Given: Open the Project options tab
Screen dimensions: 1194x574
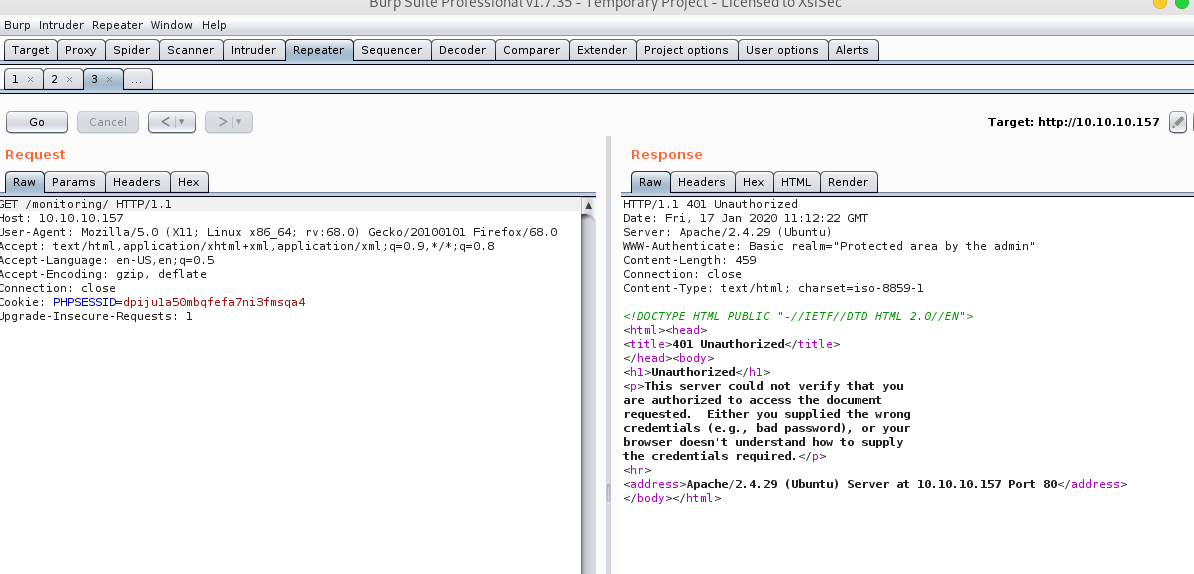Looking at the screenshot, I should pos(686,50).
